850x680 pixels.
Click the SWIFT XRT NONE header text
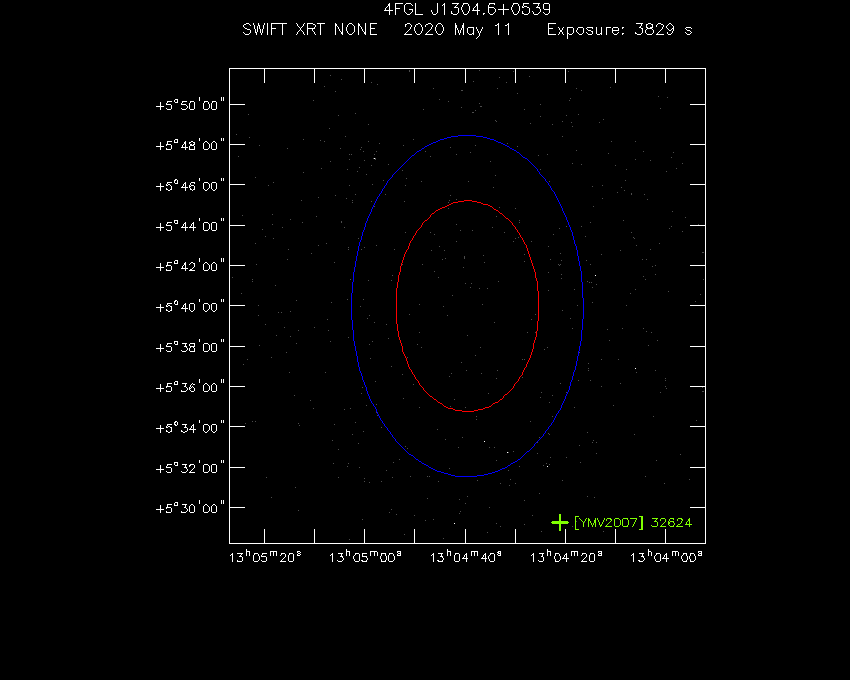tap(310, 29)
